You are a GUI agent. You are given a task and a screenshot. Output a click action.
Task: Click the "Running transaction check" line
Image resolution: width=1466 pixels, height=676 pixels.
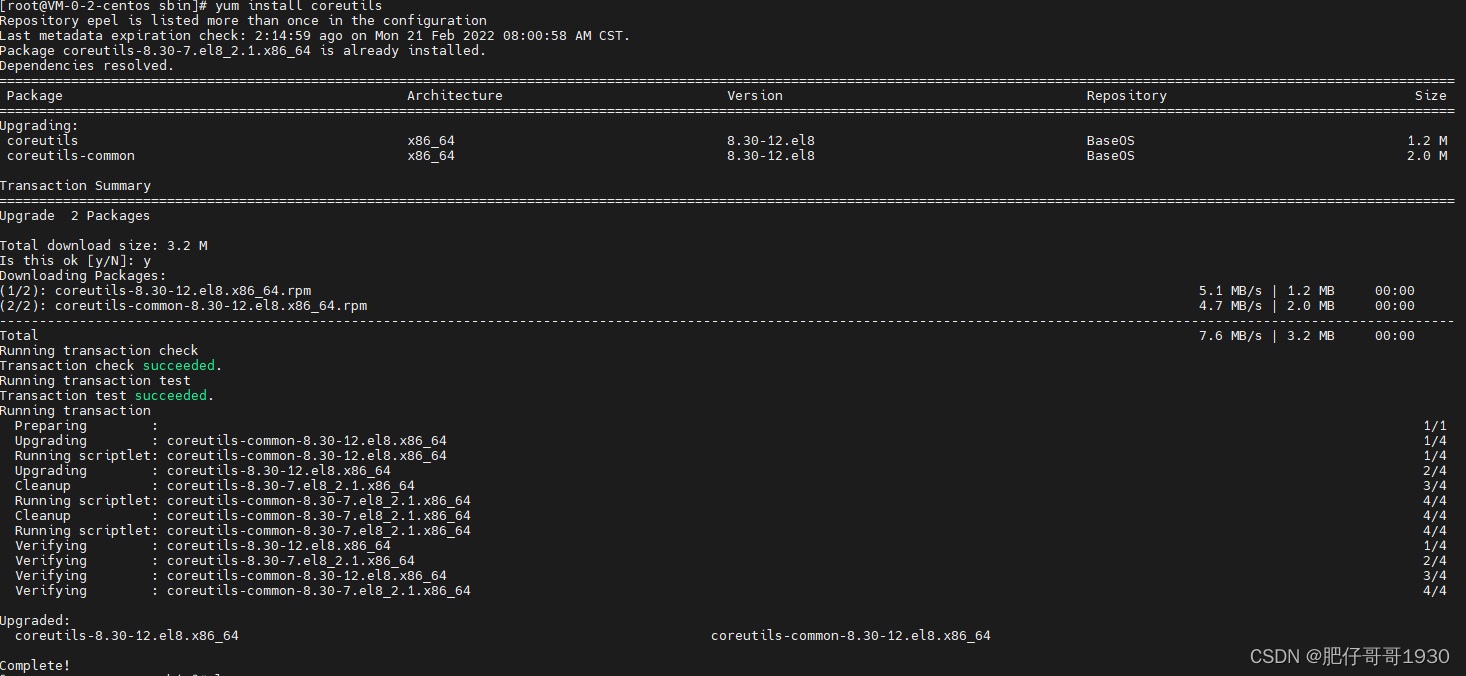[x=99, y=351]
